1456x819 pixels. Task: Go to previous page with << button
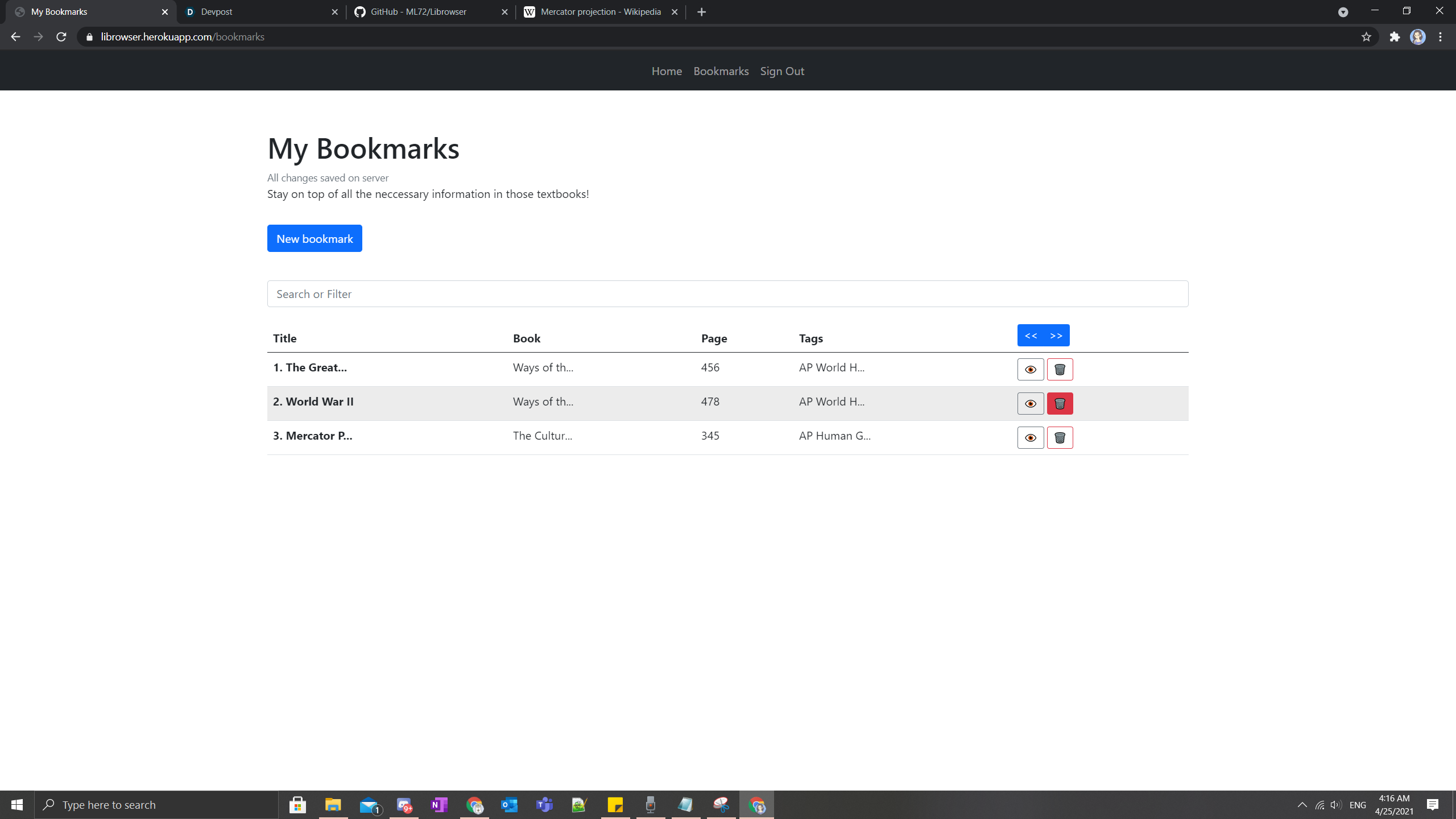[1031, 336]
